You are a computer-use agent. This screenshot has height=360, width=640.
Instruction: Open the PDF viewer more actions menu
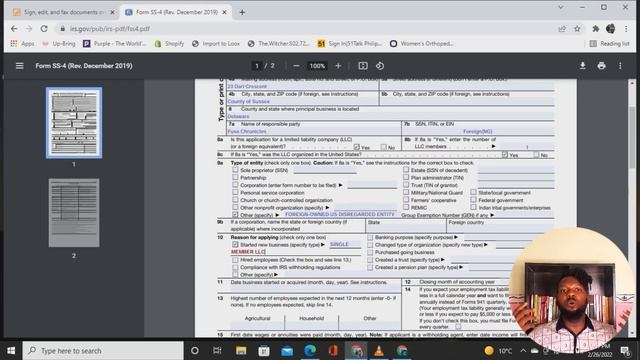(x=620, y=66)
